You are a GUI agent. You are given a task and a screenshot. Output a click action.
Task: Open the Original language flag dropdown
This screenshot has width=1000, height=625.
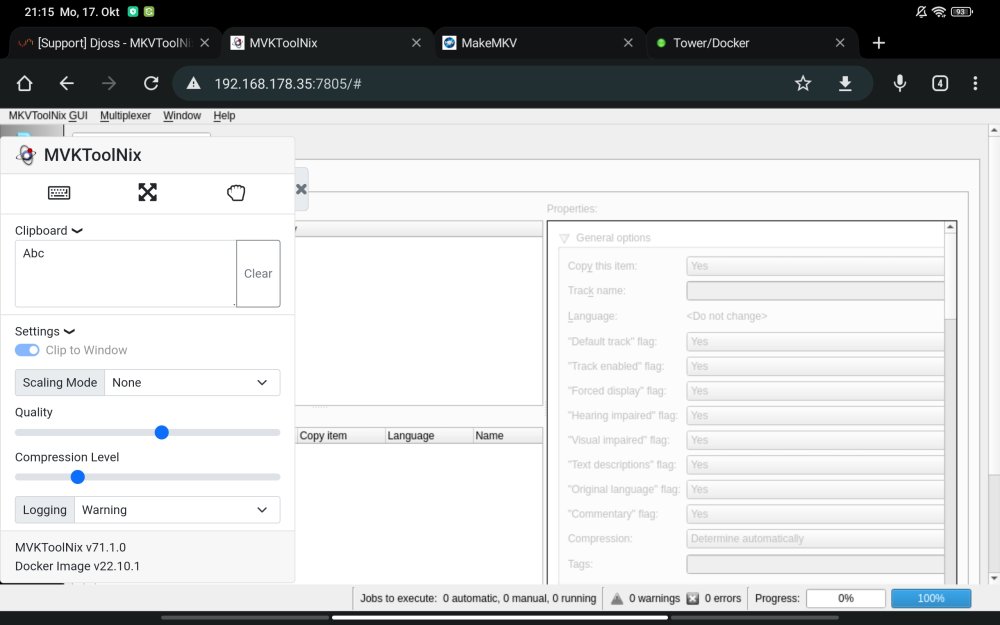click(x=815, y=490)
